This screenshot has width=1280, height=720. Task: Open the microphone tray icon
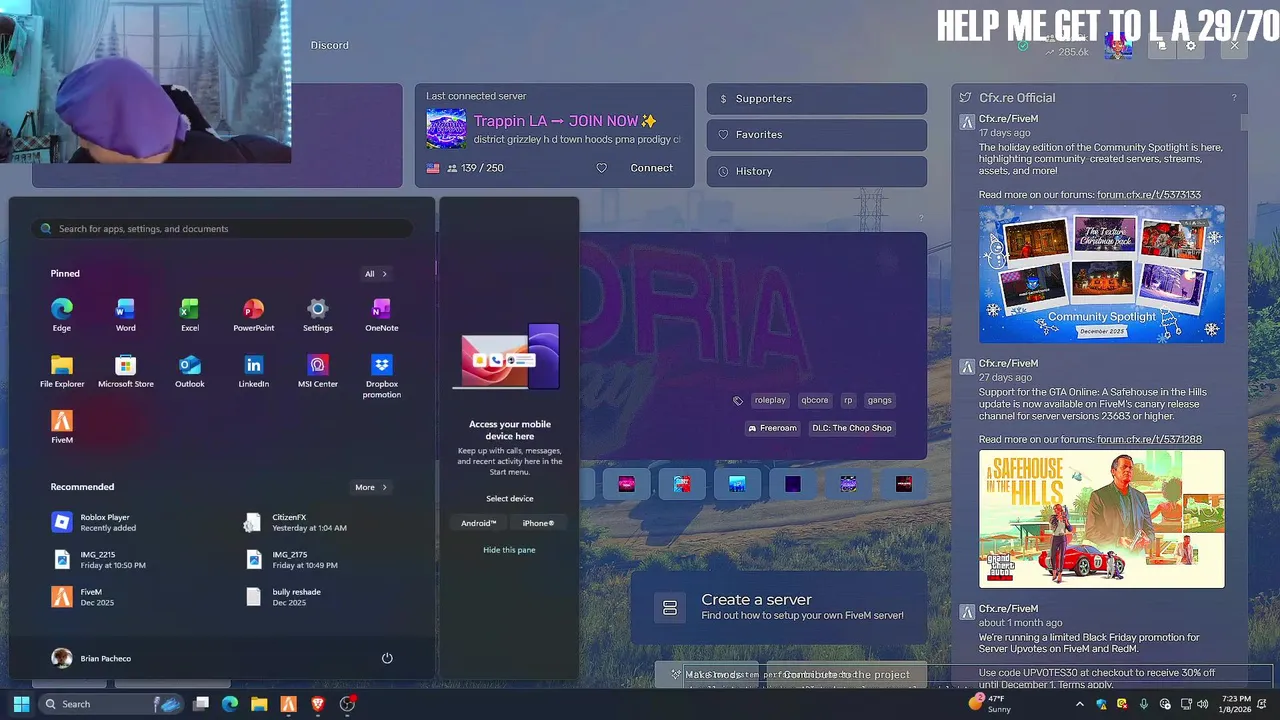tap(1144, 704)
